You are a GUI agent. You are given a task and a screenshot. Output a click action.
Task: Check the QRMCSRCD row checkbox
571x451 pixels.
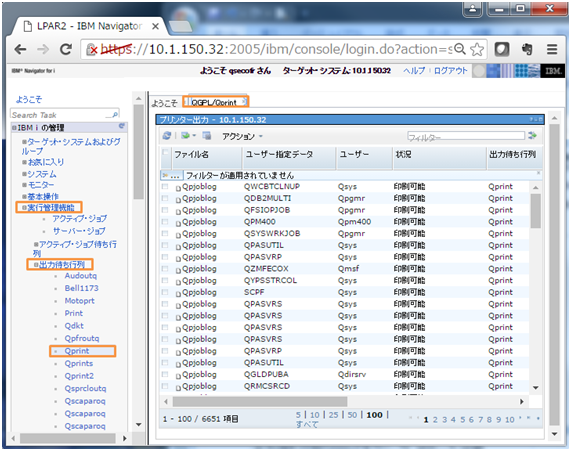[x=165, y=386]
